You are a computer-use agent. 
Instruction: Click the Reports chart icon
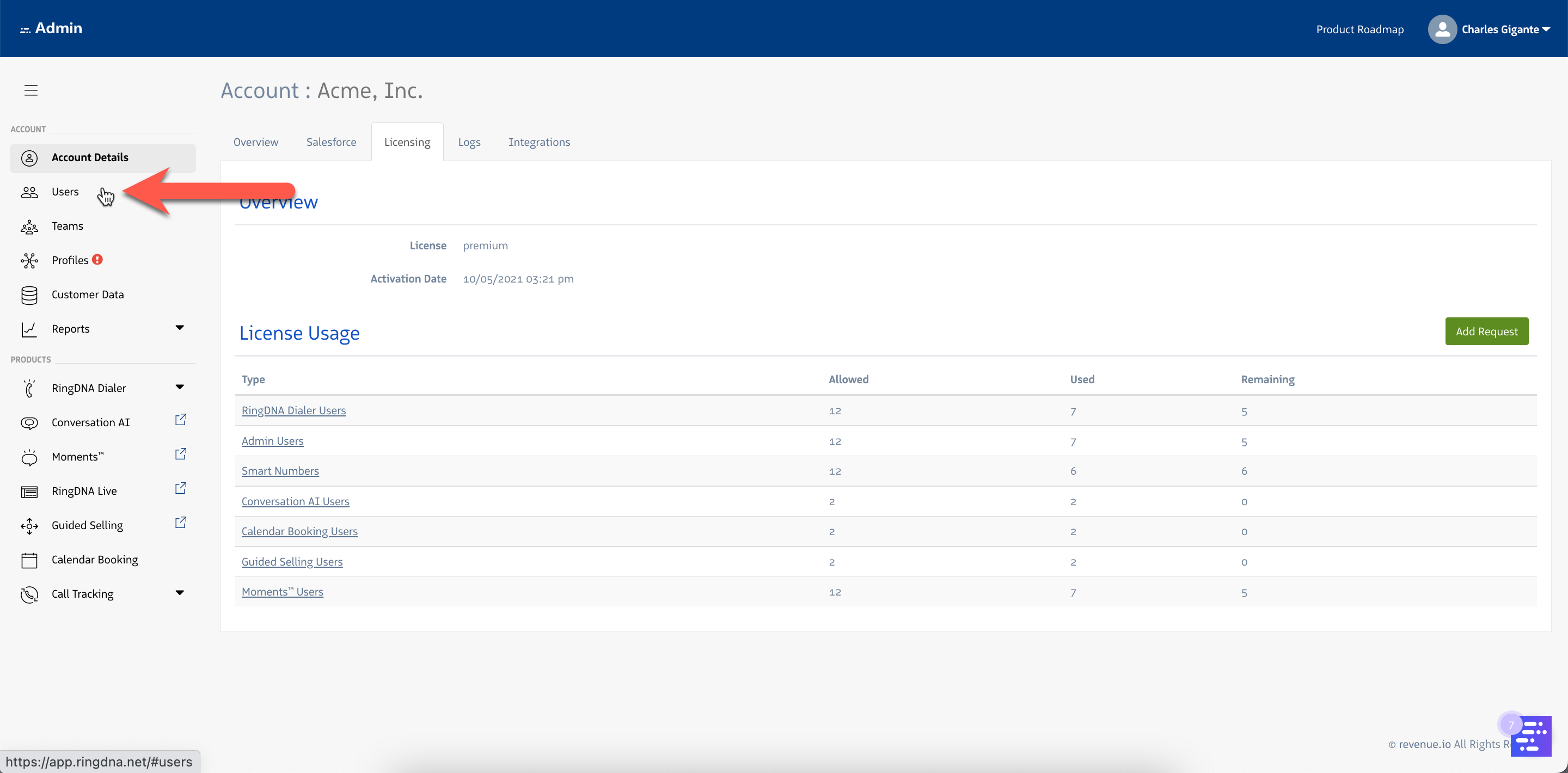(x=29, y=329)
